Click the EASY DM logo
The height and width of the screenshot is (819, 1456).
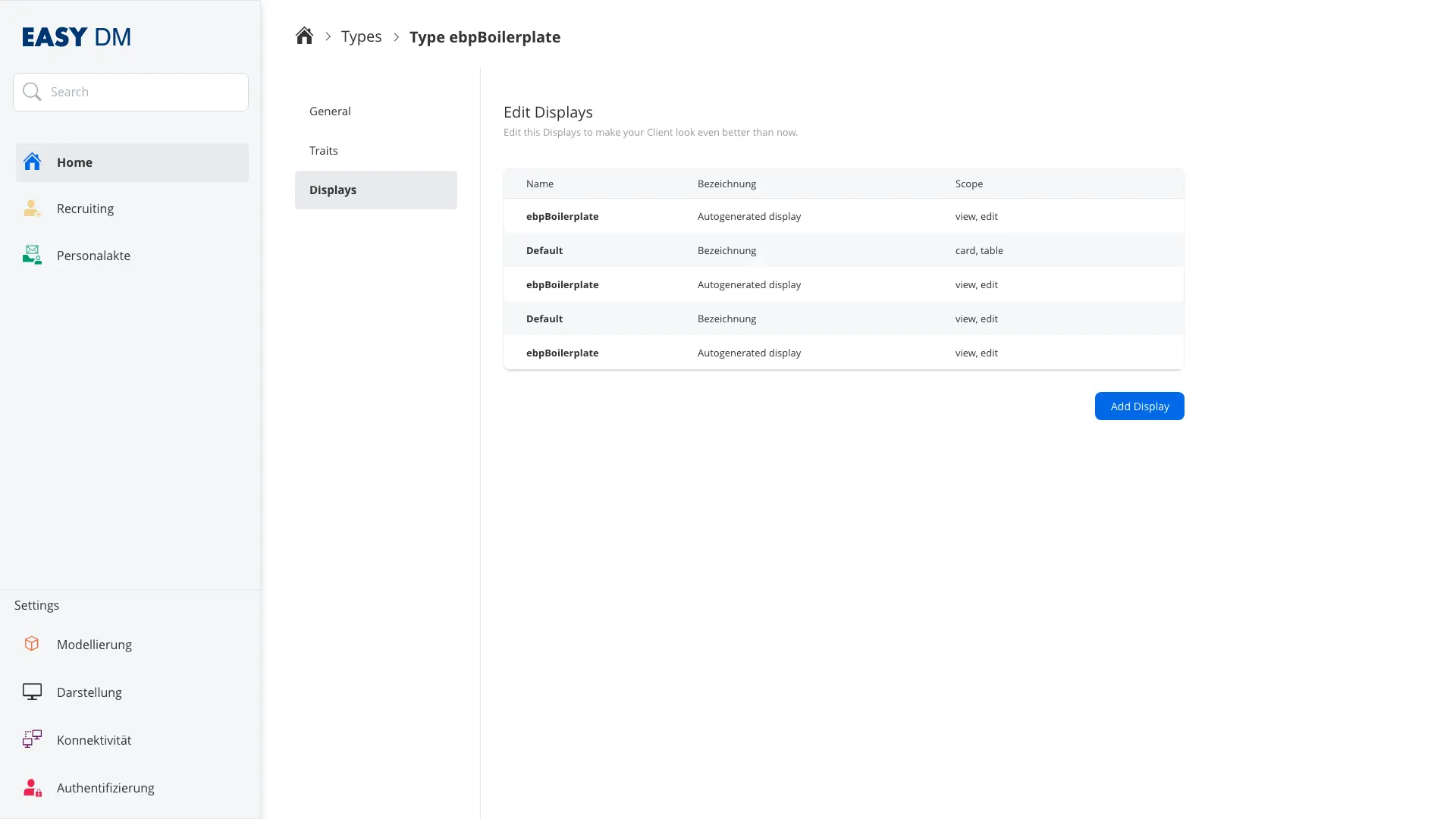coord(77,36)
